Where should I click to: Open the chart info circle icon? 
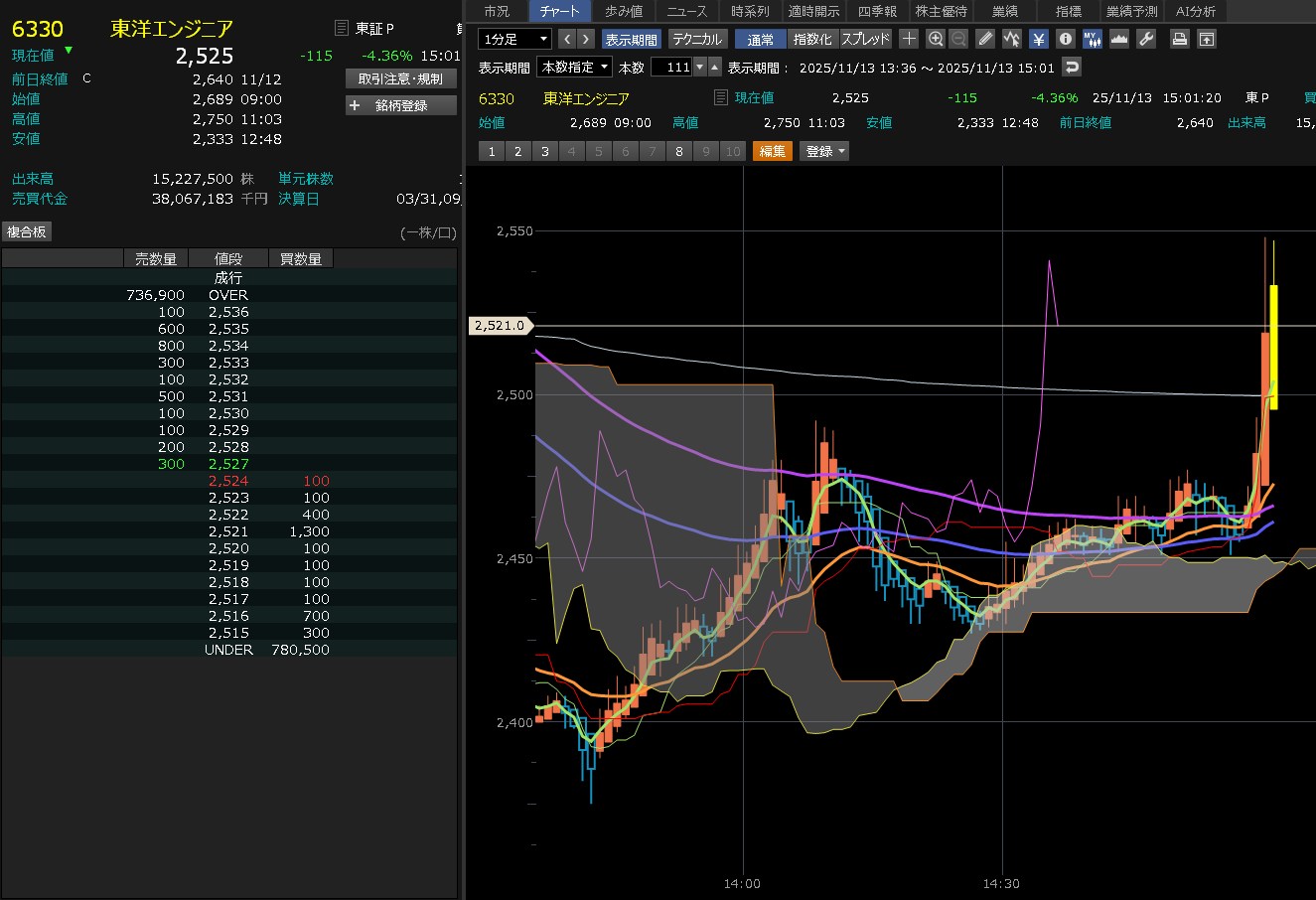pyautogui.click(x=1065, y=39)
